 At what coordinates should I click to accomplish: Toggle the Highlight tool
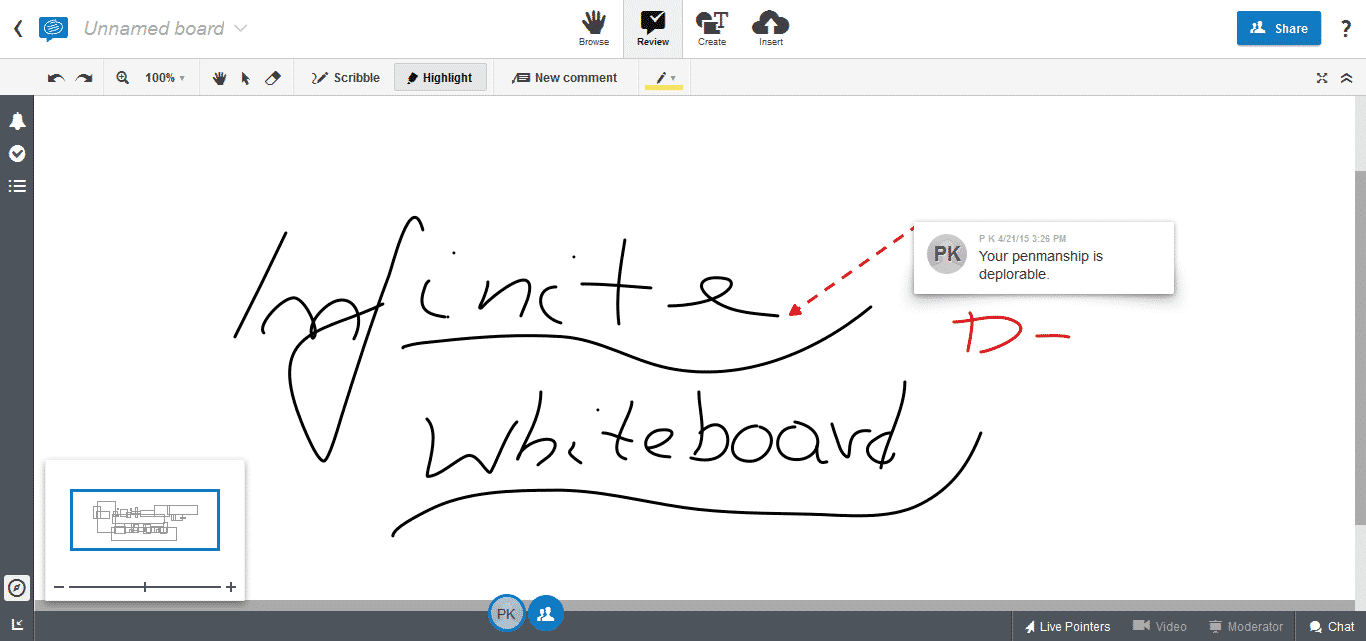(x=440, y=77)
